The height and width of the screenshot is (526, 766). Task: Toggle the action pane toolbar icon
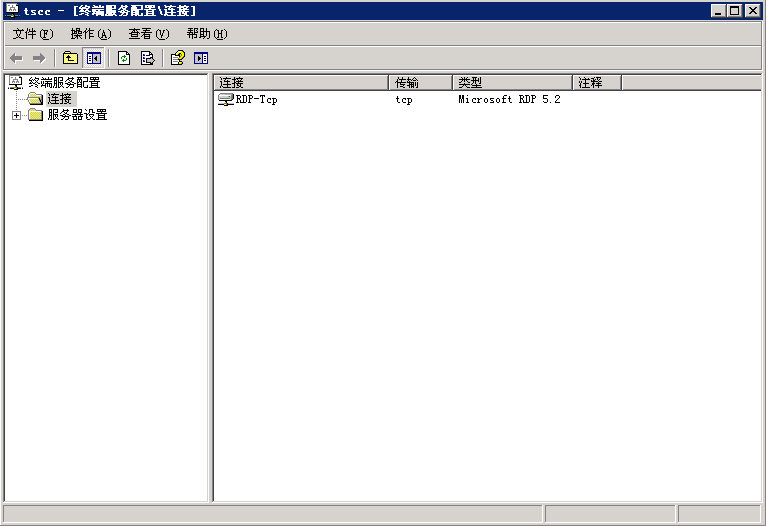(x=201, y=59)
